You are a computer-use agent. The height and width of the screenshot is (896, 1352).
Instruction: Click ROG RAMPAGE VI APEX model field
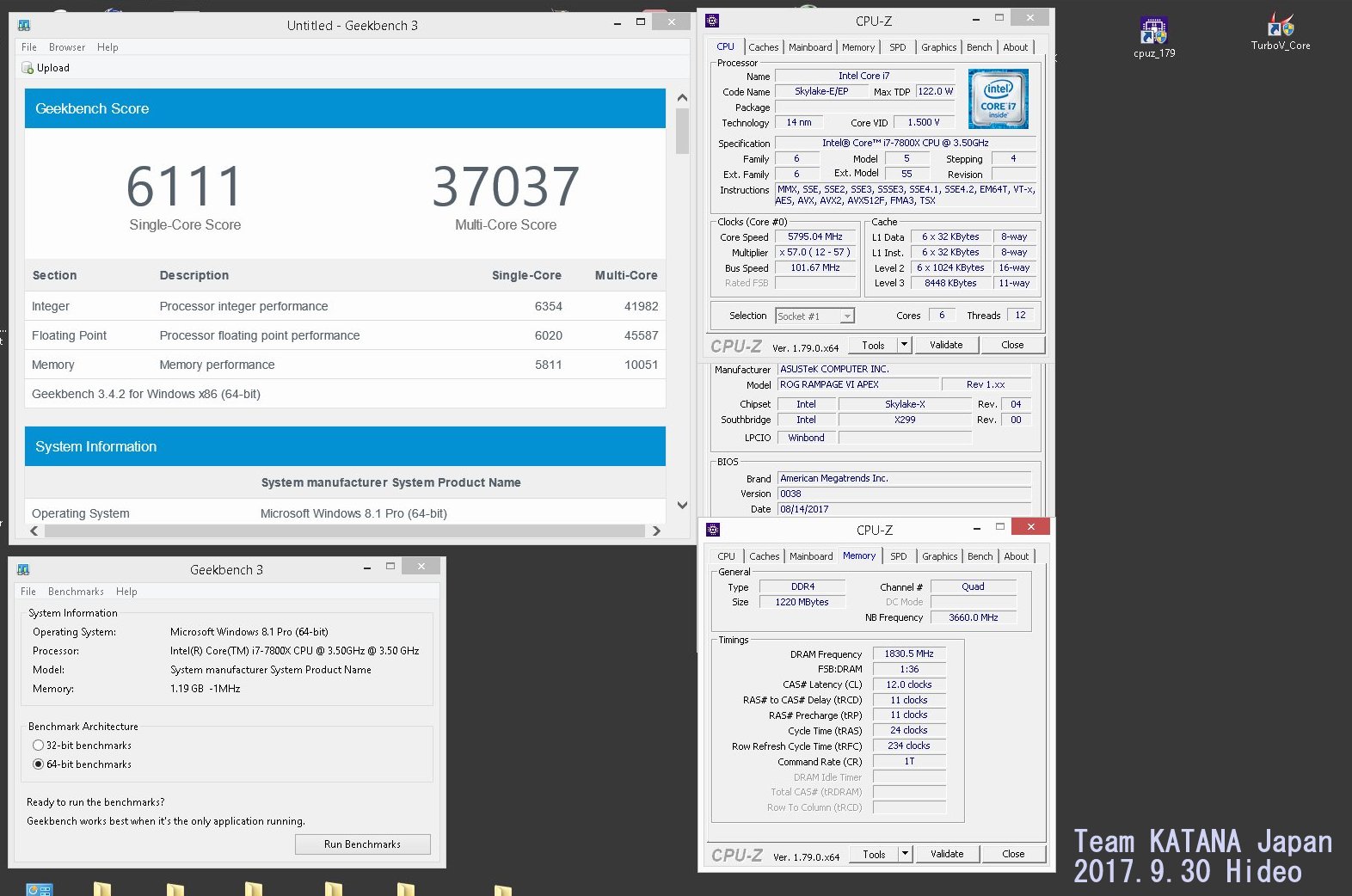[x=857, y=384]
